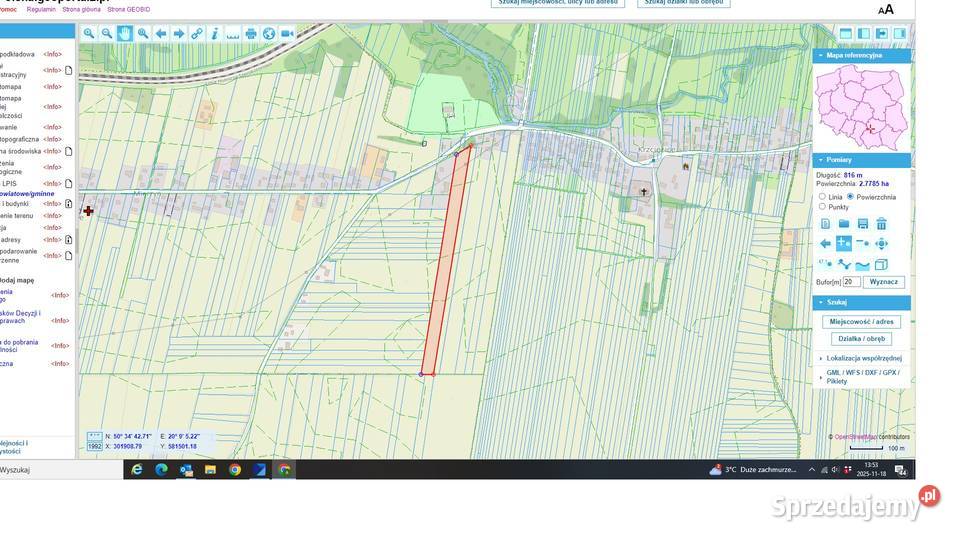Screen dimensions: 960x540
Task: Click the link/share map icon
Action: 197,33
